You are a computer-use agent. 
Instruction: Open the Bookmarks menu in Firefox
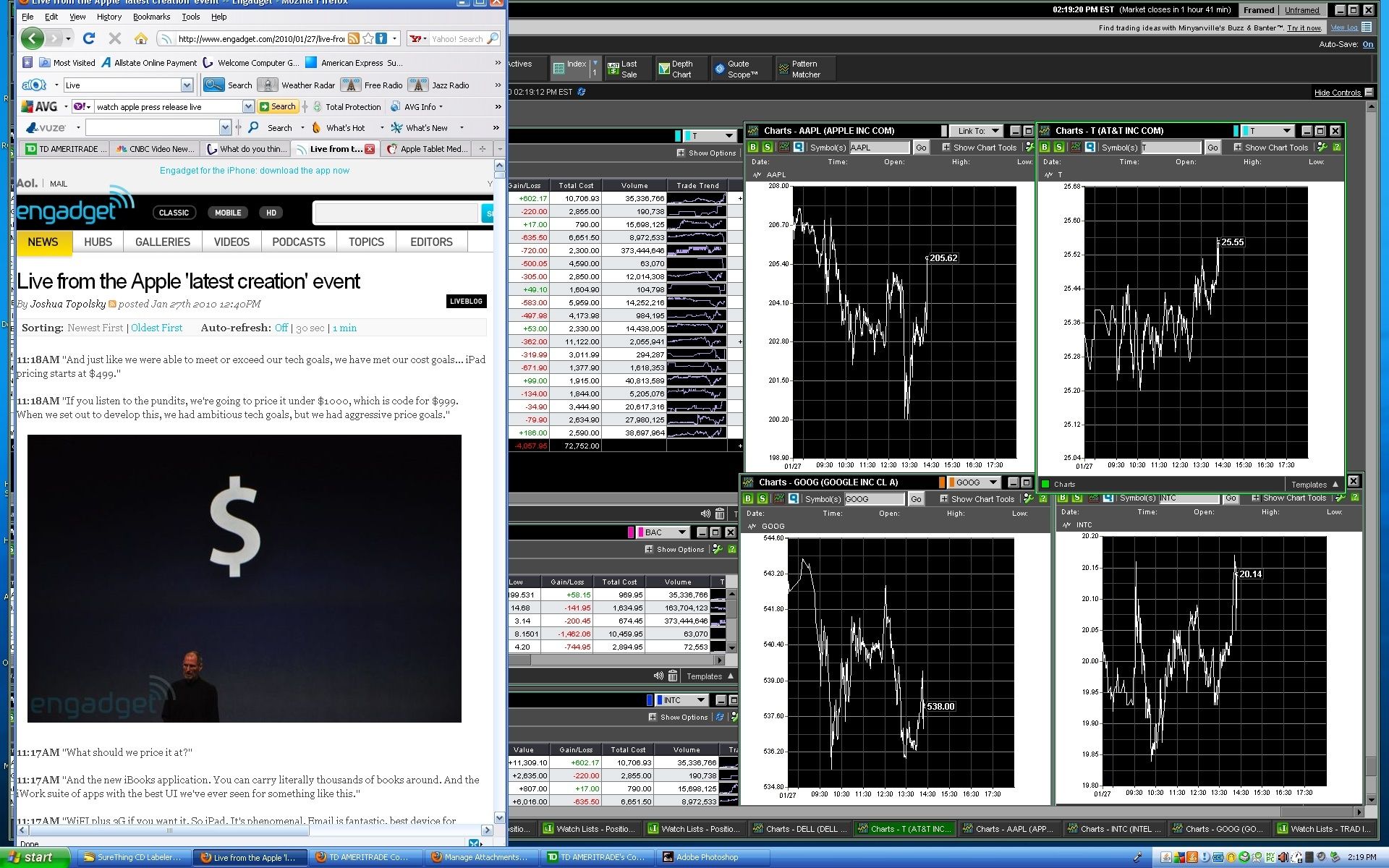[151, 17]
